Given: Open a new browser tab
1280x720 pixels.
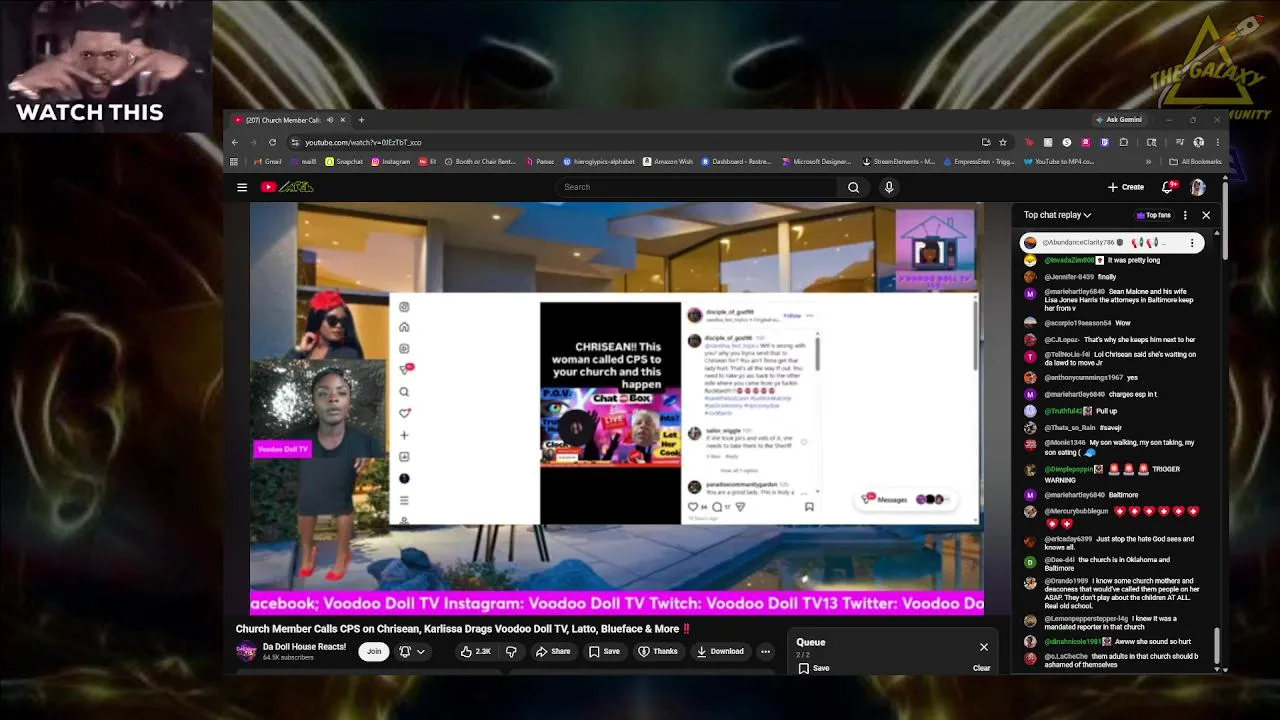Looking at the screenshot, I should coord(361,120).
